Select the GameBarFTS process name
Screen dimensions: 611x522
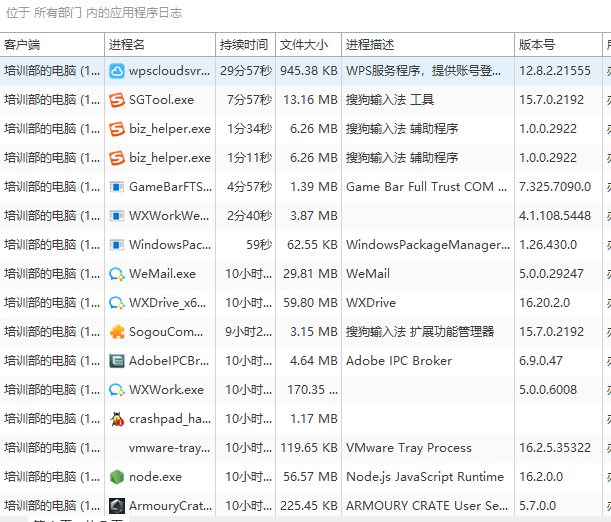click(x=170, y=187)
